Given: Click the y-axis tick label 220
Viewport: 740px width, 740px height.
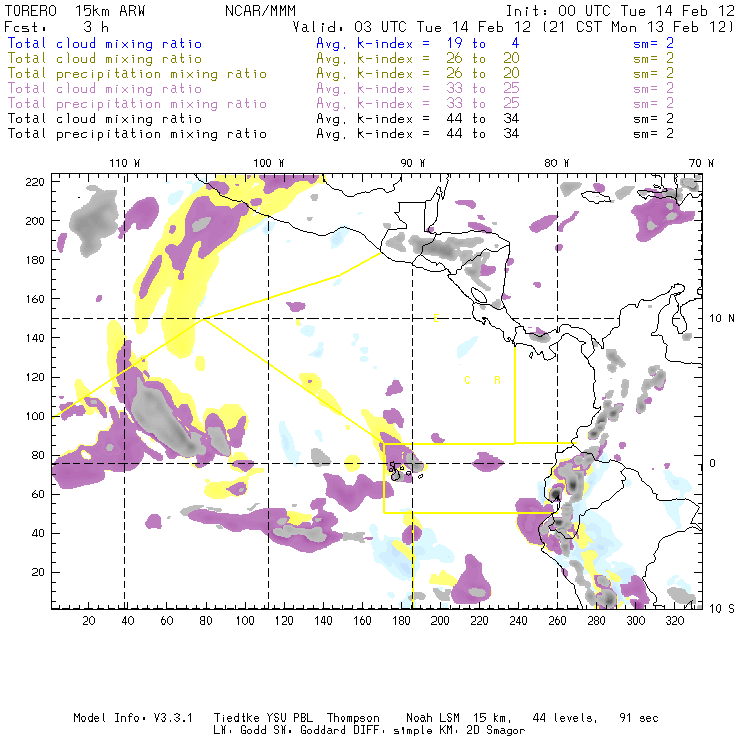Looking at the screenshot, I should 35,181.
